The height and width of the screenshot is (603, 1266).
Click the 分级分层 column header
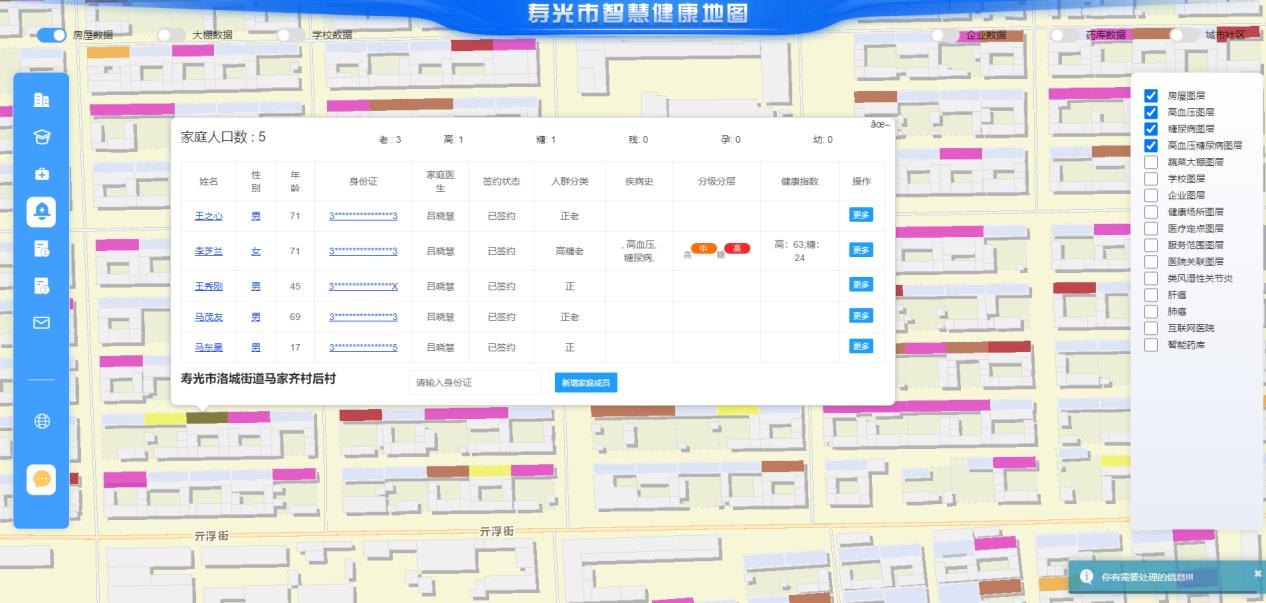[x=716, y=182]
